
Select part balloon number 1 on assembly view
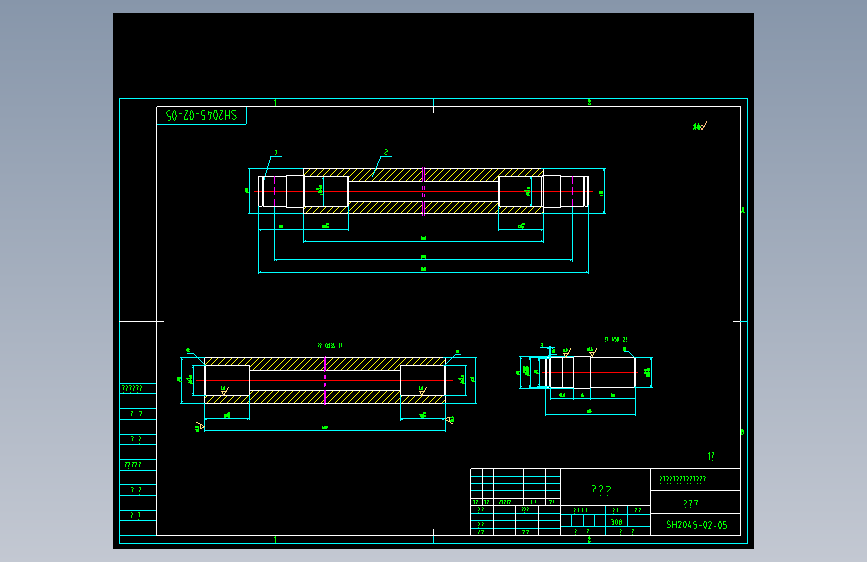(276, 153)
